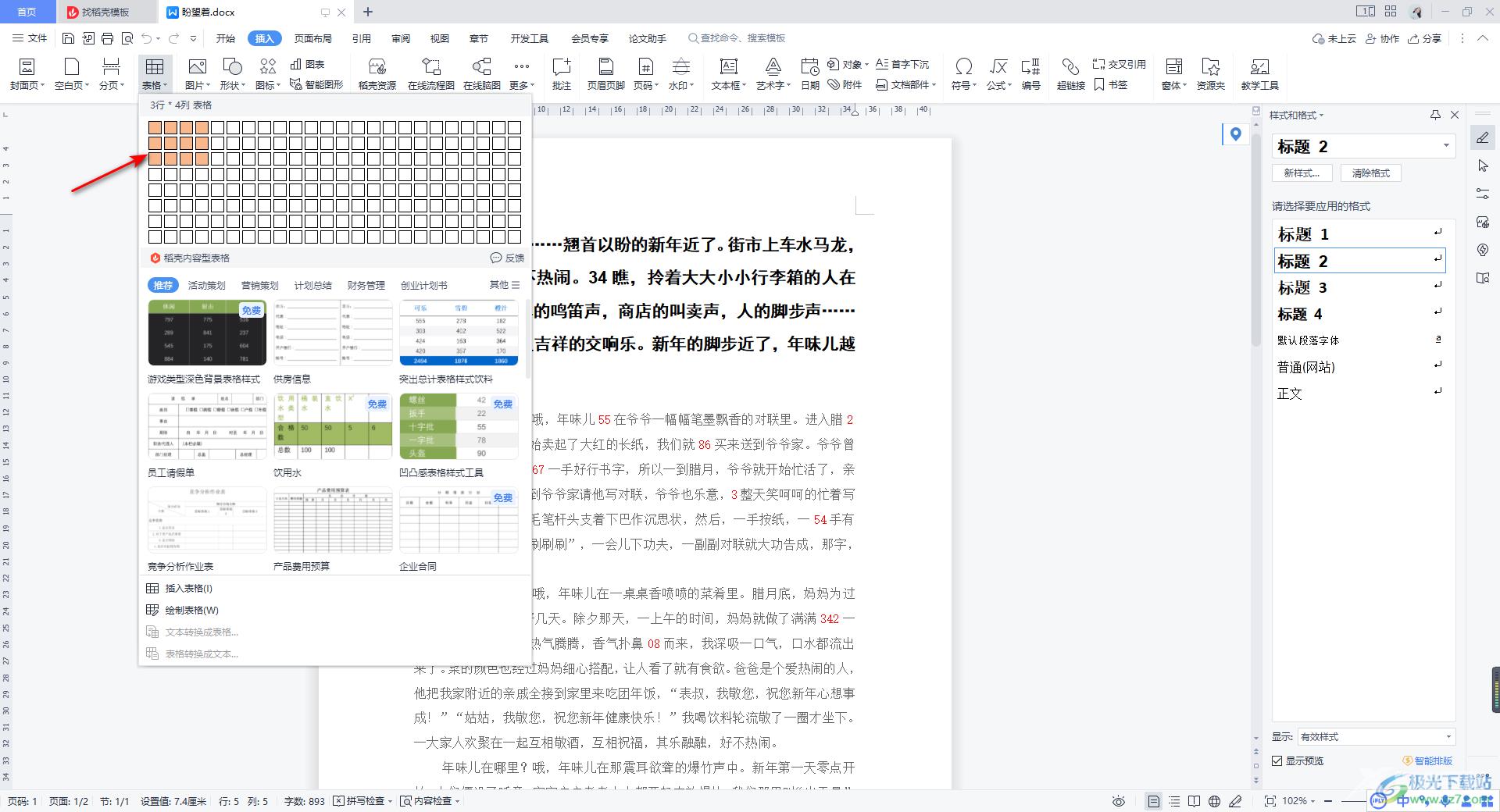Image resolution: width=1500 pixels, height=812 pixels.
Task: Open the File (文件) menu
Action: pos(30,38)
